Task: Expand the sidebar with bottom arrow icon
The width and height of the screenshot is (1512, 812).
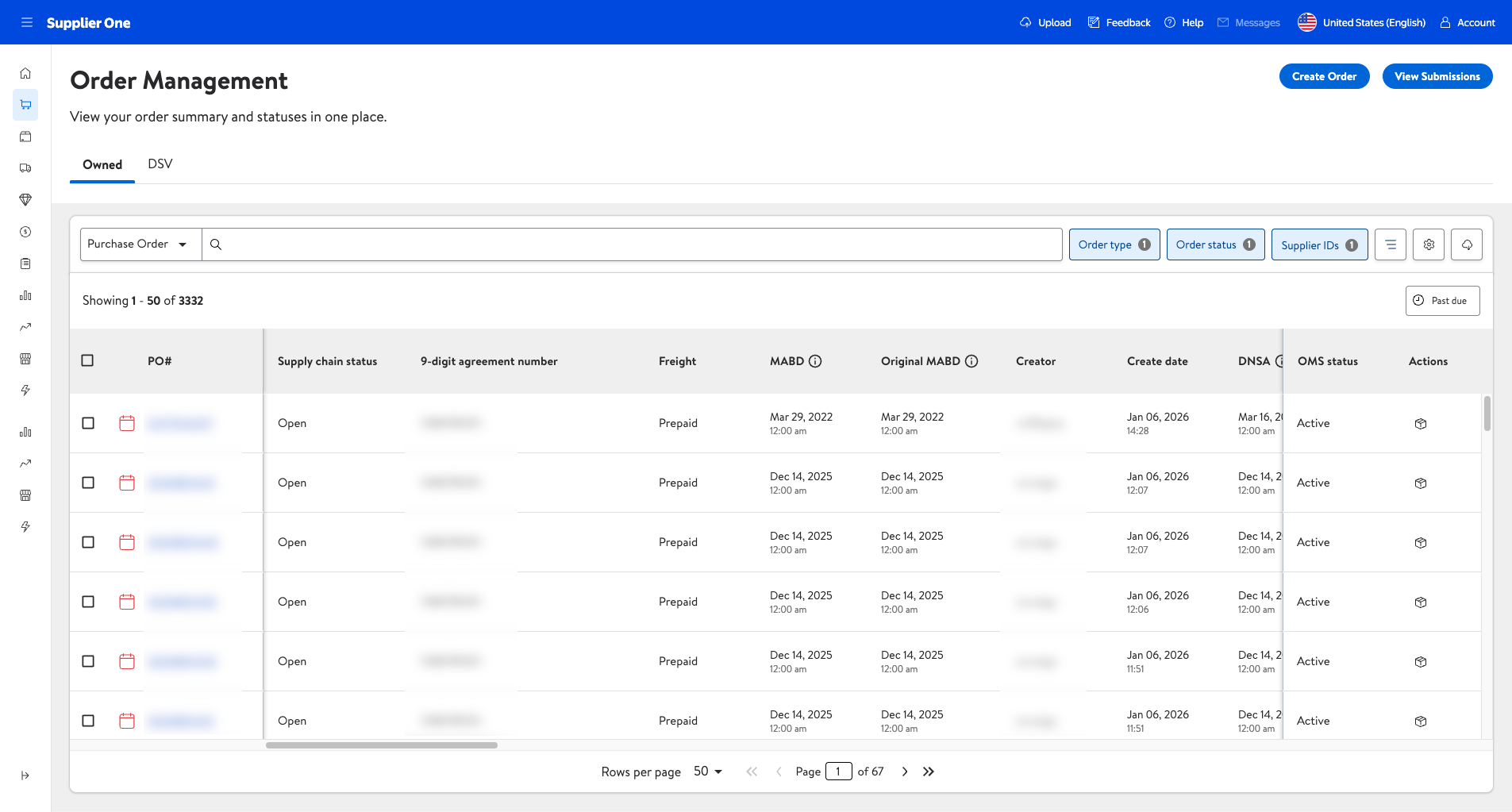Action: pos(25,775)
